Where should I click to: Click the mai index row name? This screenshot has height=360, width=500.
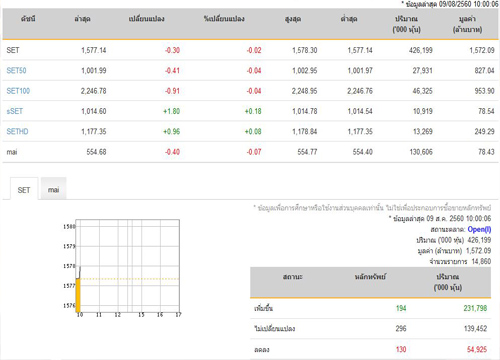(x=12, y=152)
